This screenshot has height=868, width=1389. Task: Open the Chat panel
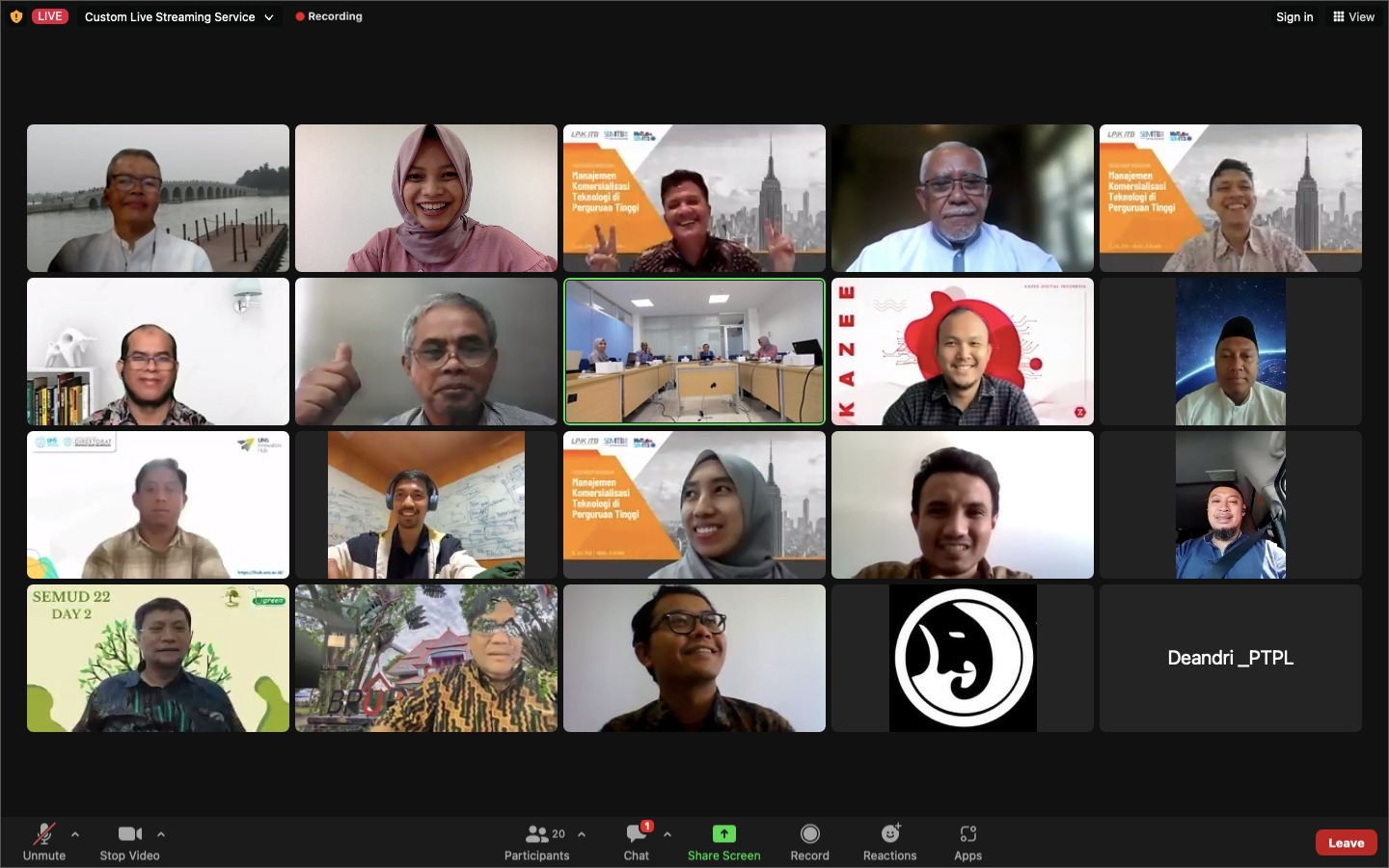coord(637,841)
